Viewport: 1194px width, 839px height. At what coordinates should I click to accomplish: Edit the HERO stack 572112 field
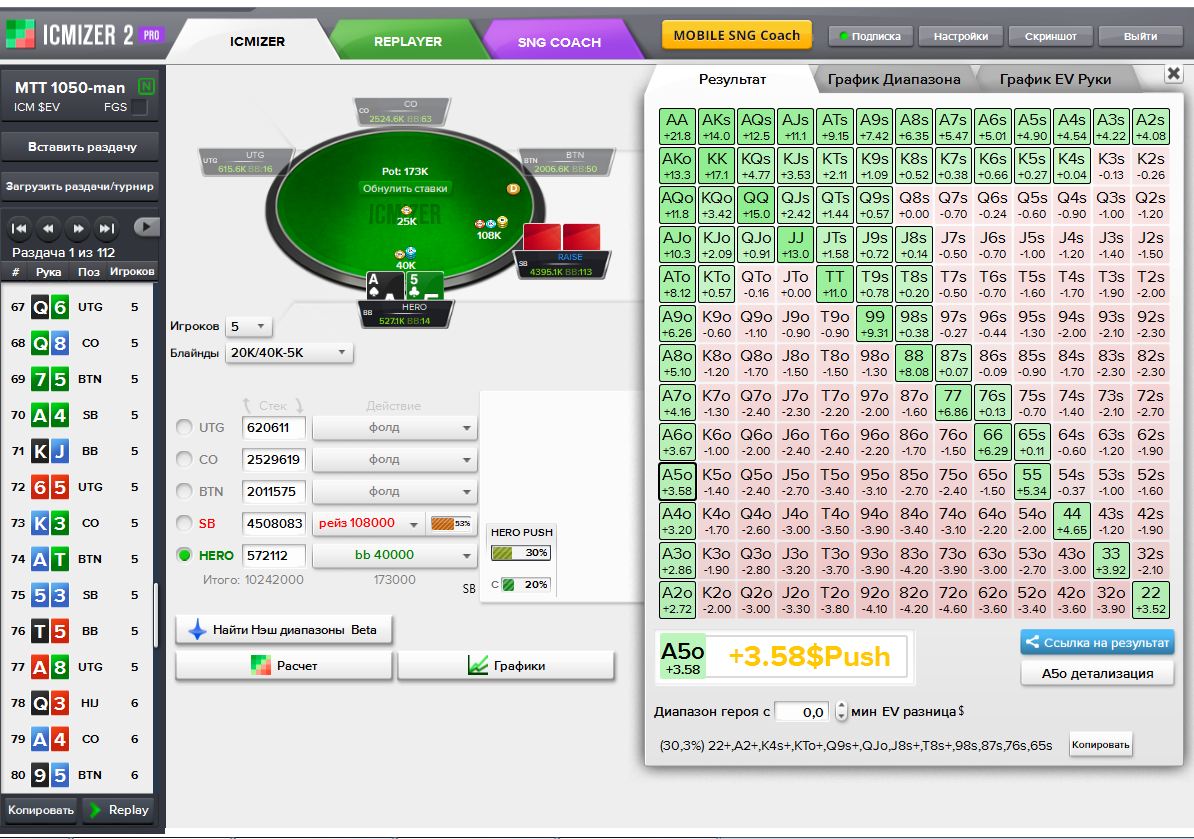[273, 555]
